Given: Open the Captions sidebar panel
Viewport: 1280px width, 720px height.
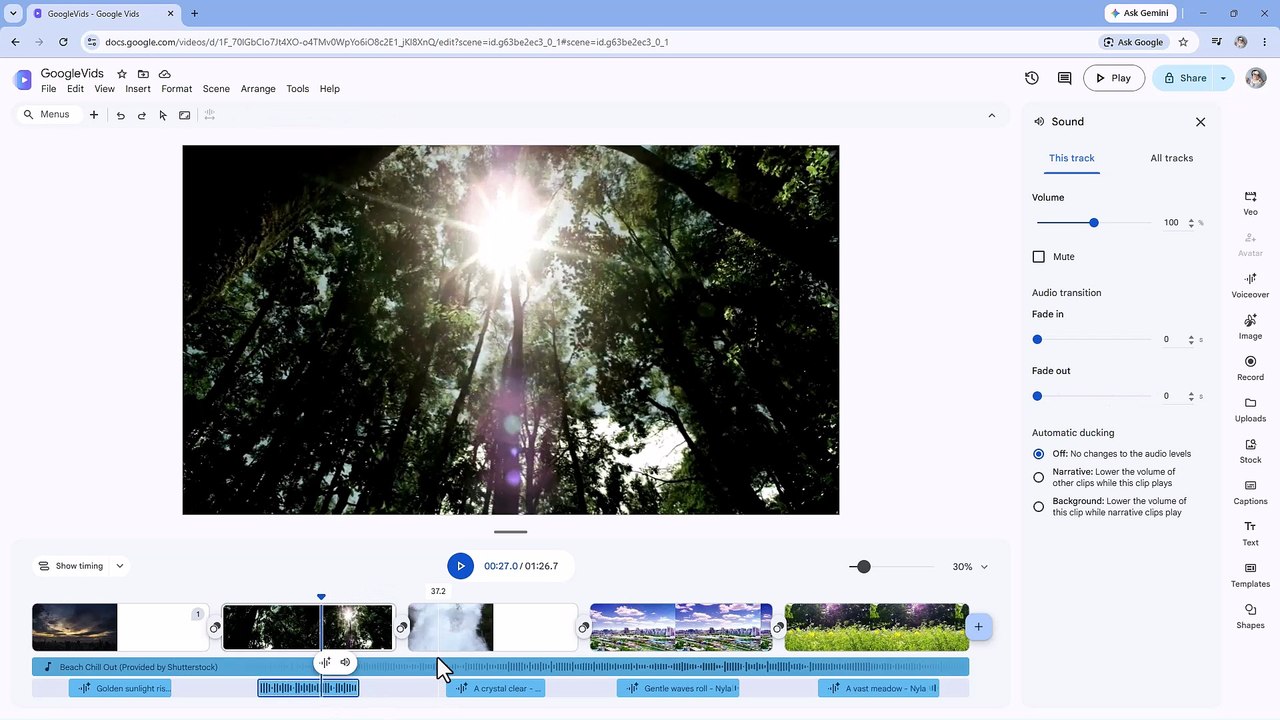Looking at the screenshot, I should coord(1250,492).
